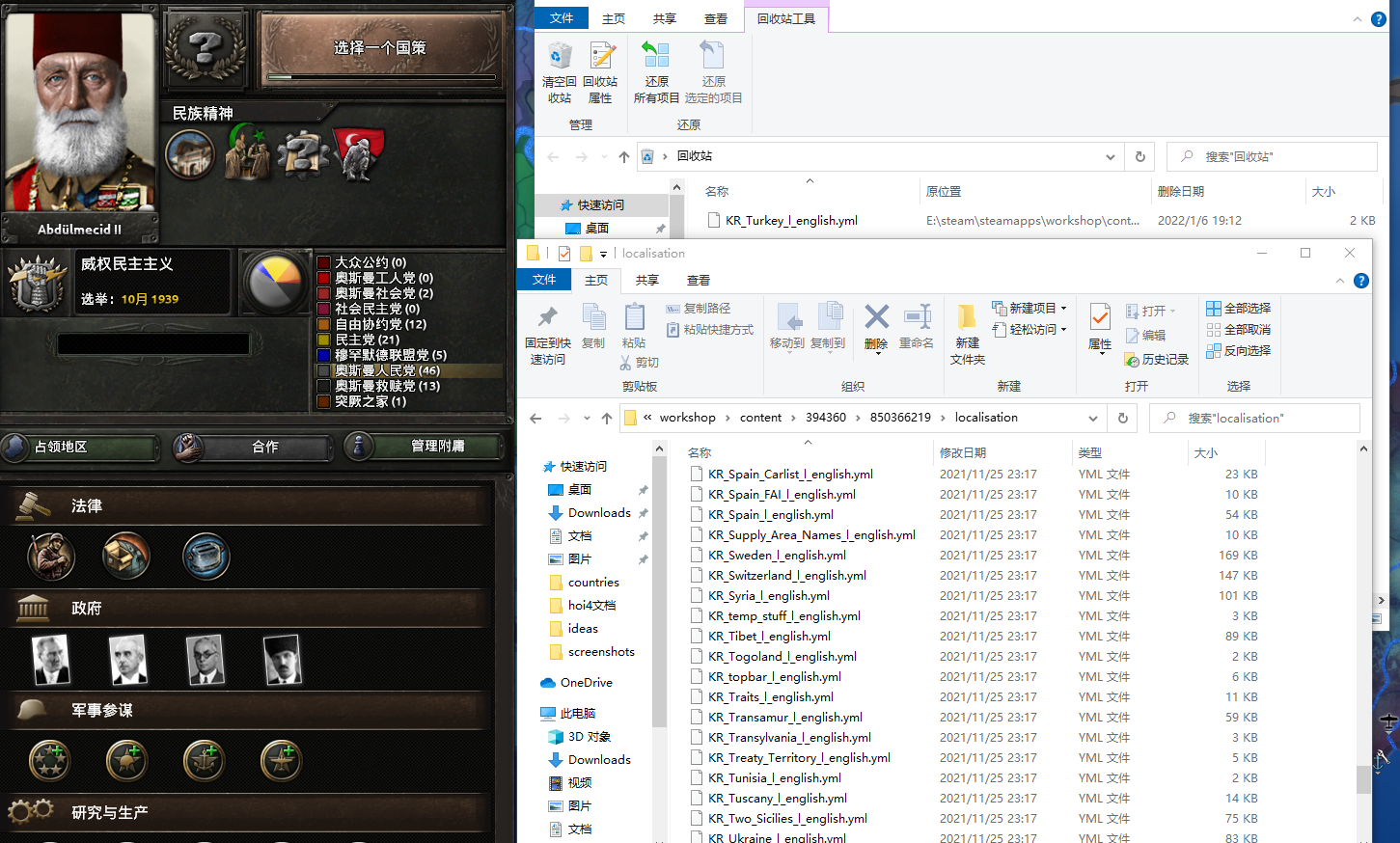Open 文件 menu in localisation window
This screenshot has width=1400, height=843.
pyautogui.click(x=544, y=280)
